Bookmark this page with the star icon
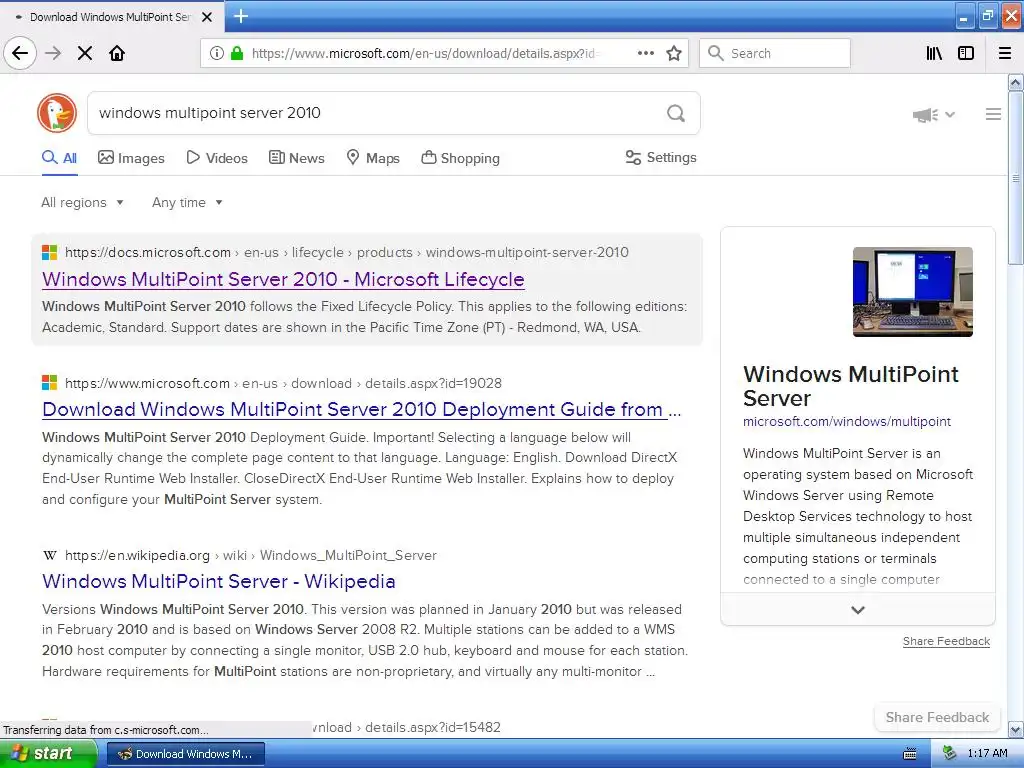This screenshot has width=1024, height=768. [674, 53]
